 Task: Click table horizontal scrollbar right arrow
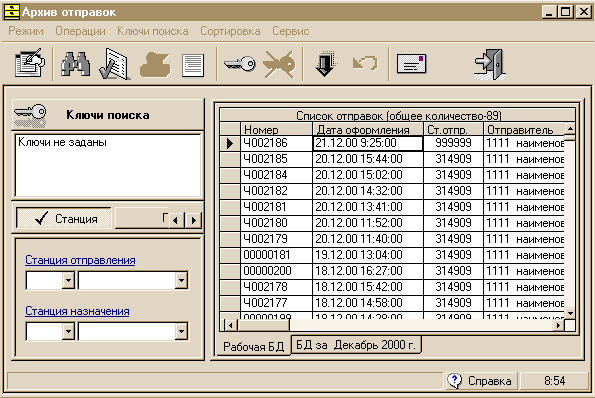tap(558, 325)
